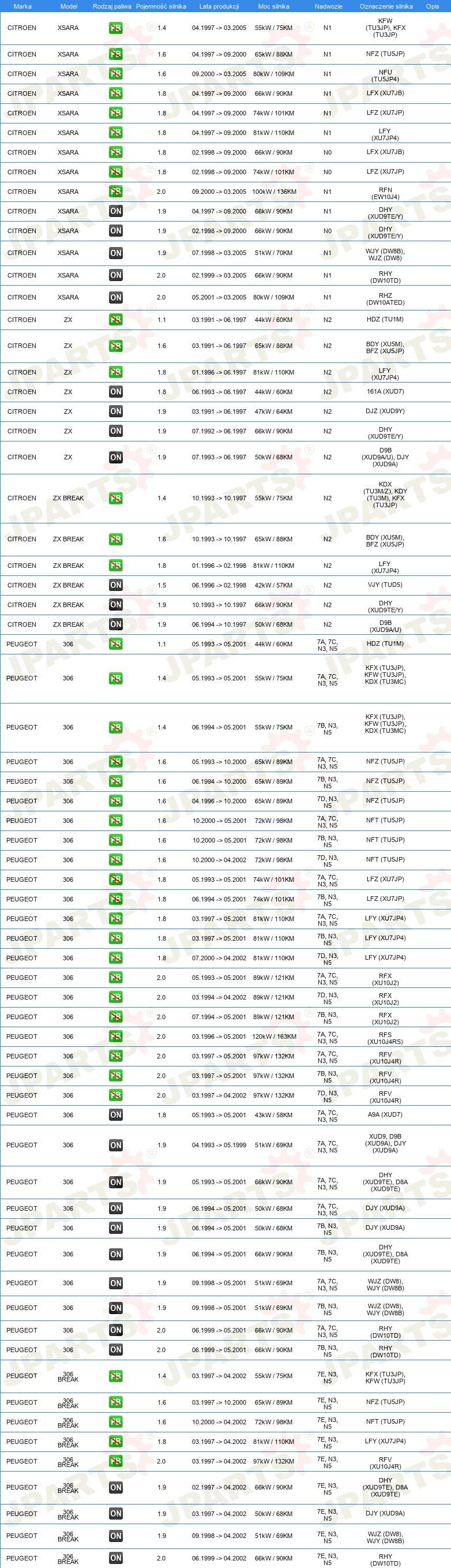Viewport: 451px width, 1568px height.
Task: Click diesel ON icon for 306 1.8 43kW/58KM
Action: click(116, 1115)
